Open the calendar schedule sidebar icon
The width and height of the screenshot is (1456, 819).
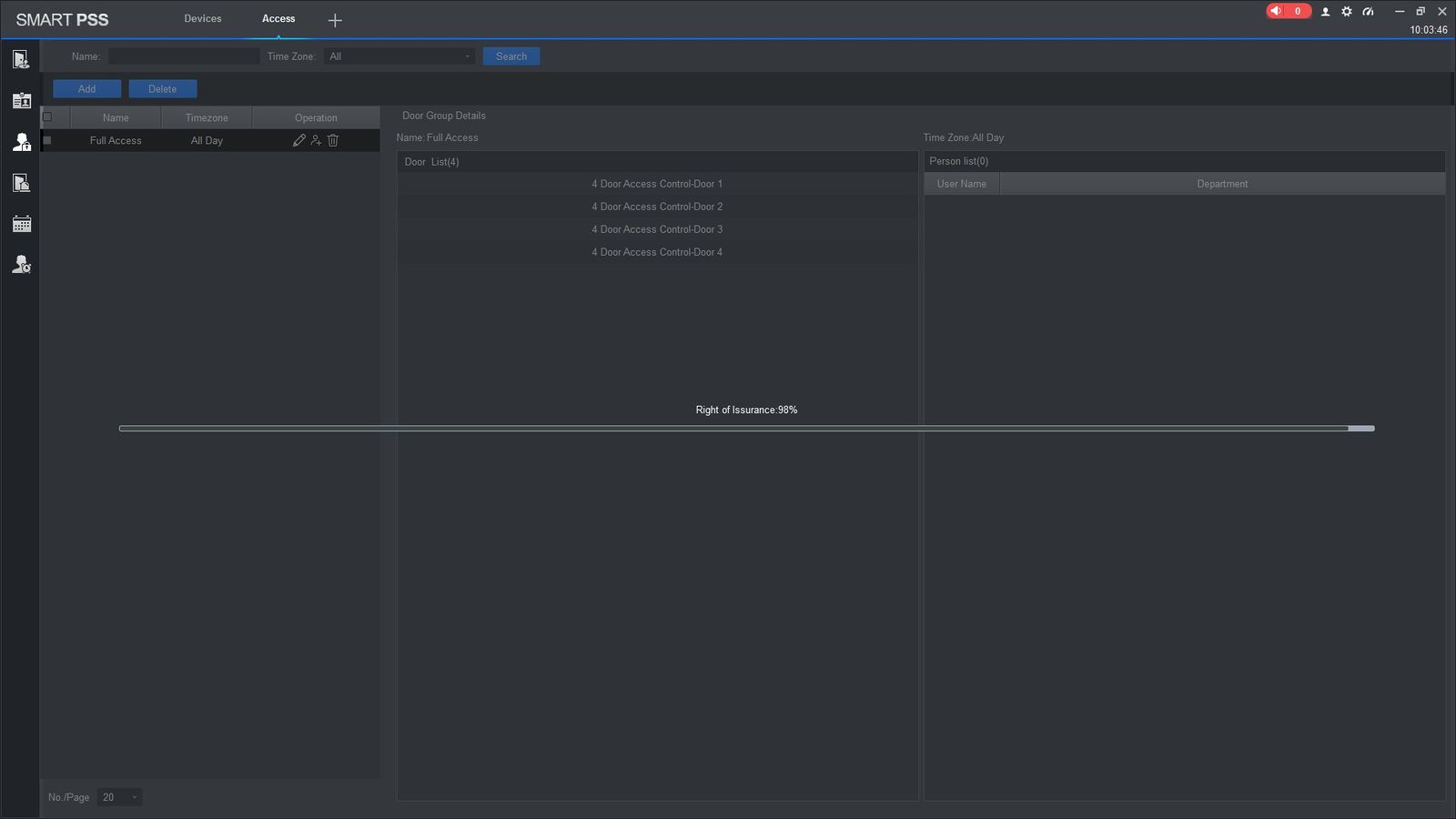click(x=21, y=224)
